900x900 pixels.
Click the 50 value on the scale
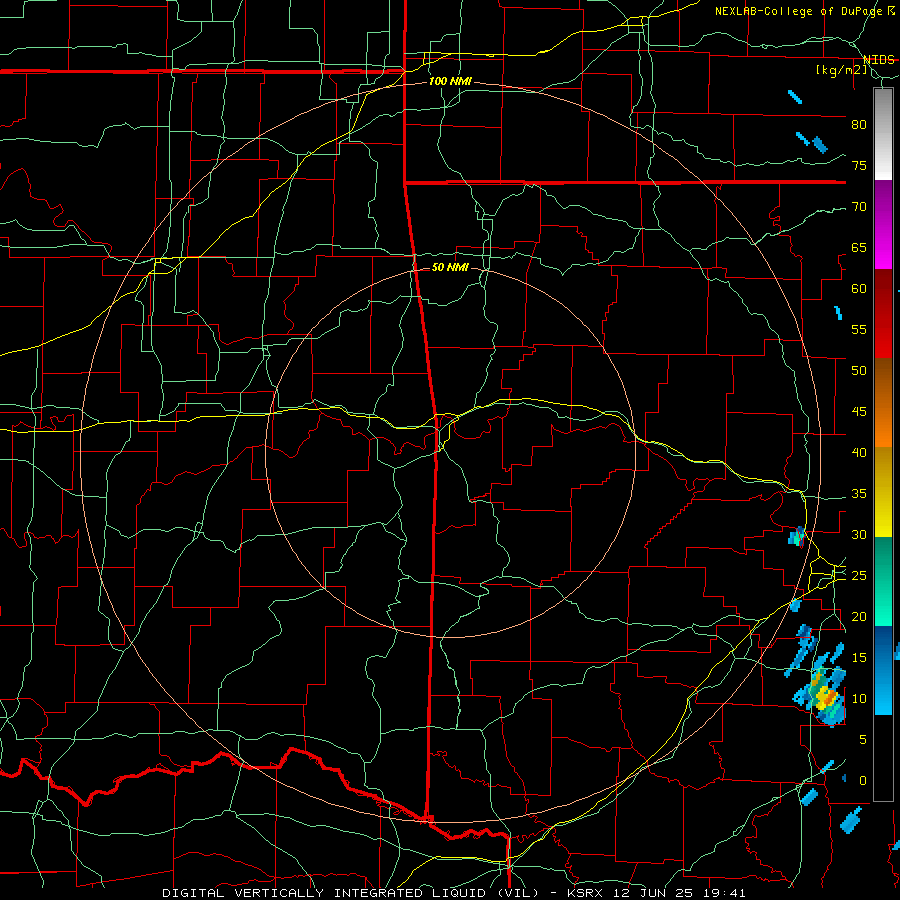pos(859,370)
